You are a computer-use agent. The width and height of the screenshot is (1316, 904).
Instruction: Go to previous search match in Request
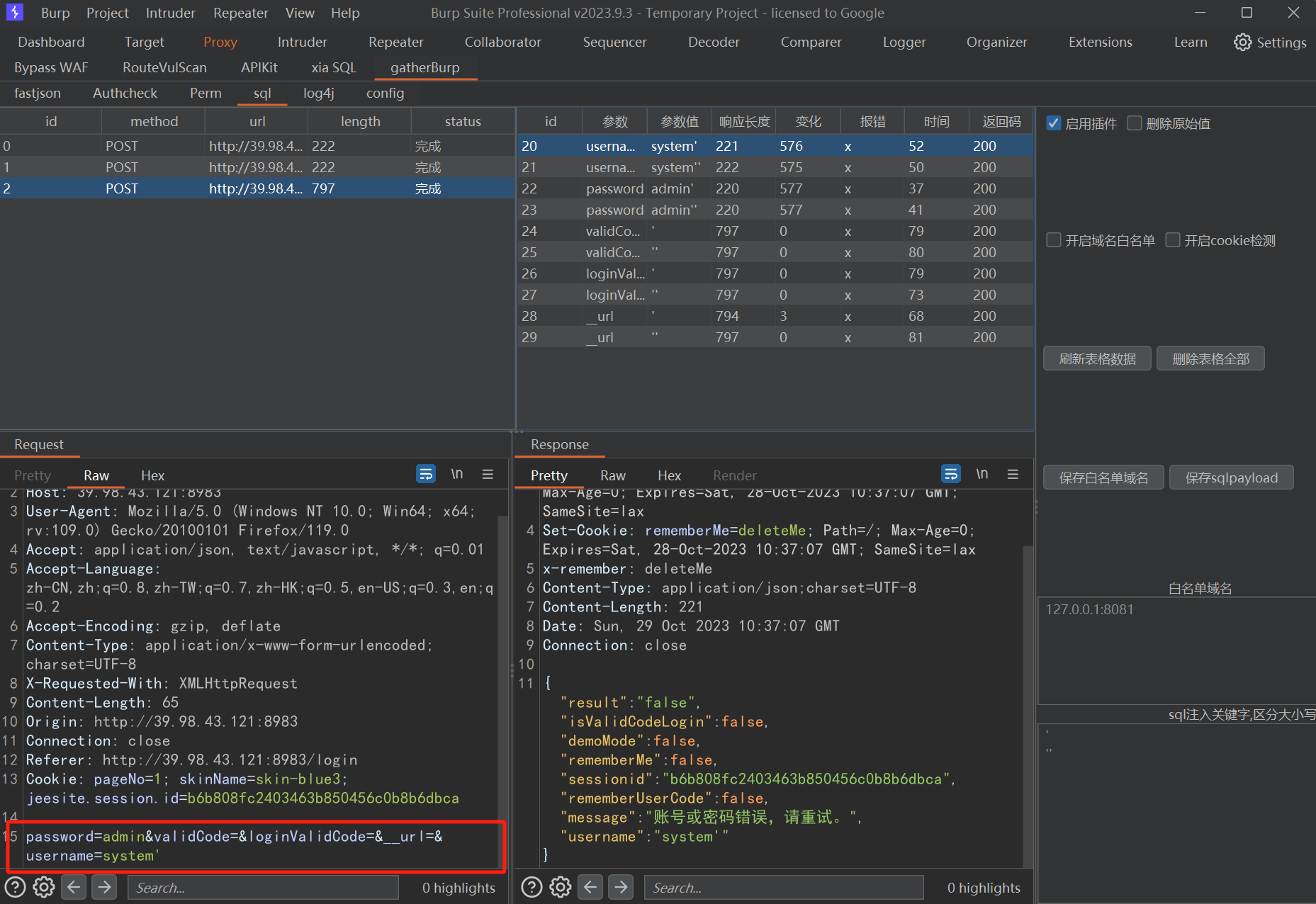click(74, 887)
